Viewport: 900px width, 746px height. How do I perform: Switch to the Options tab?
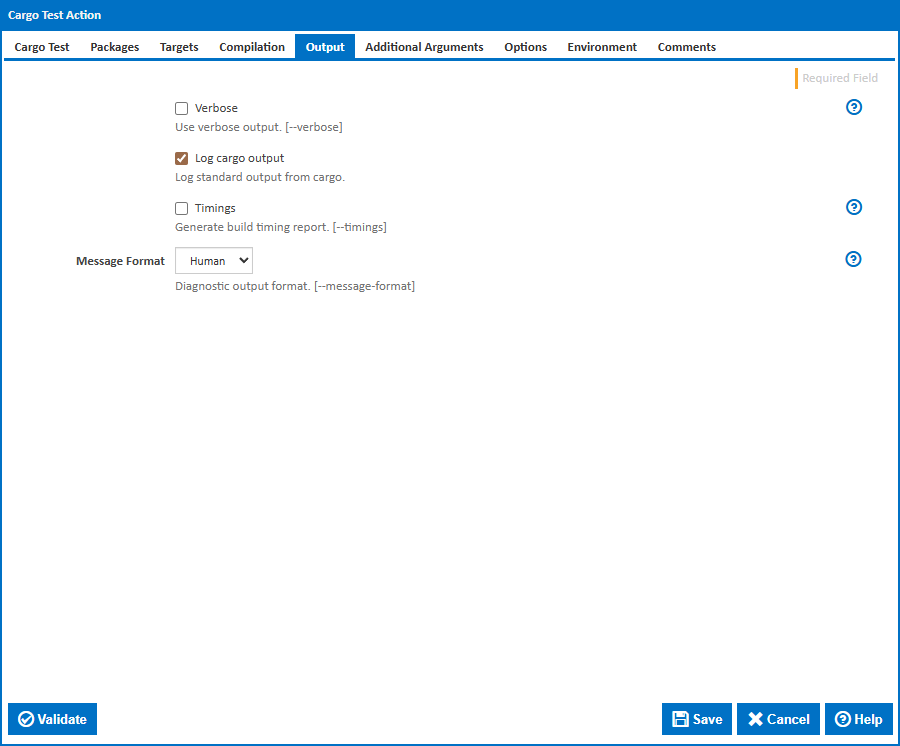coord(525,47)
